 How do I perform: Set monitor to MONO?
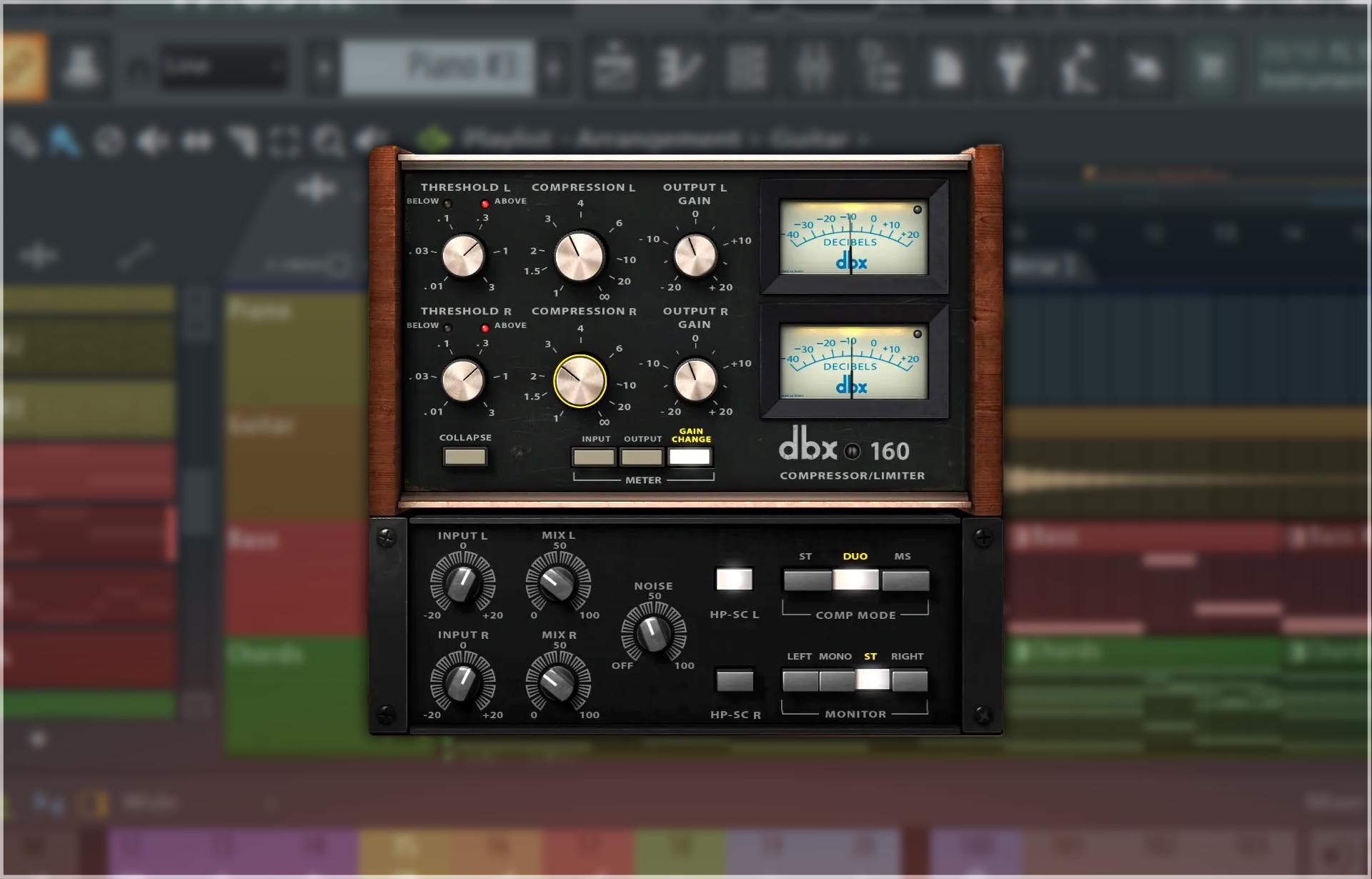[837, 680]
